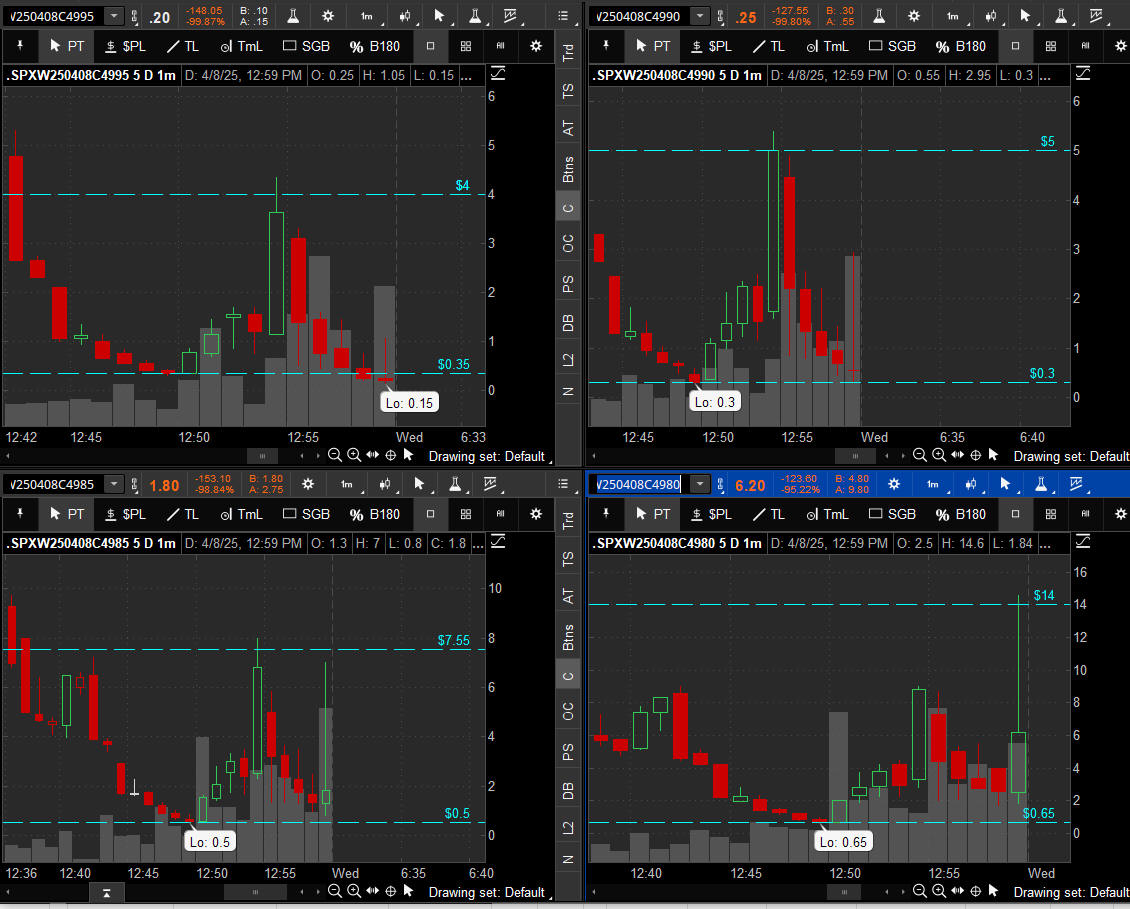Screen dimensions: 1130x909
Task: Open the studies flask icon in C4985 panel
Action: [455, 484]
